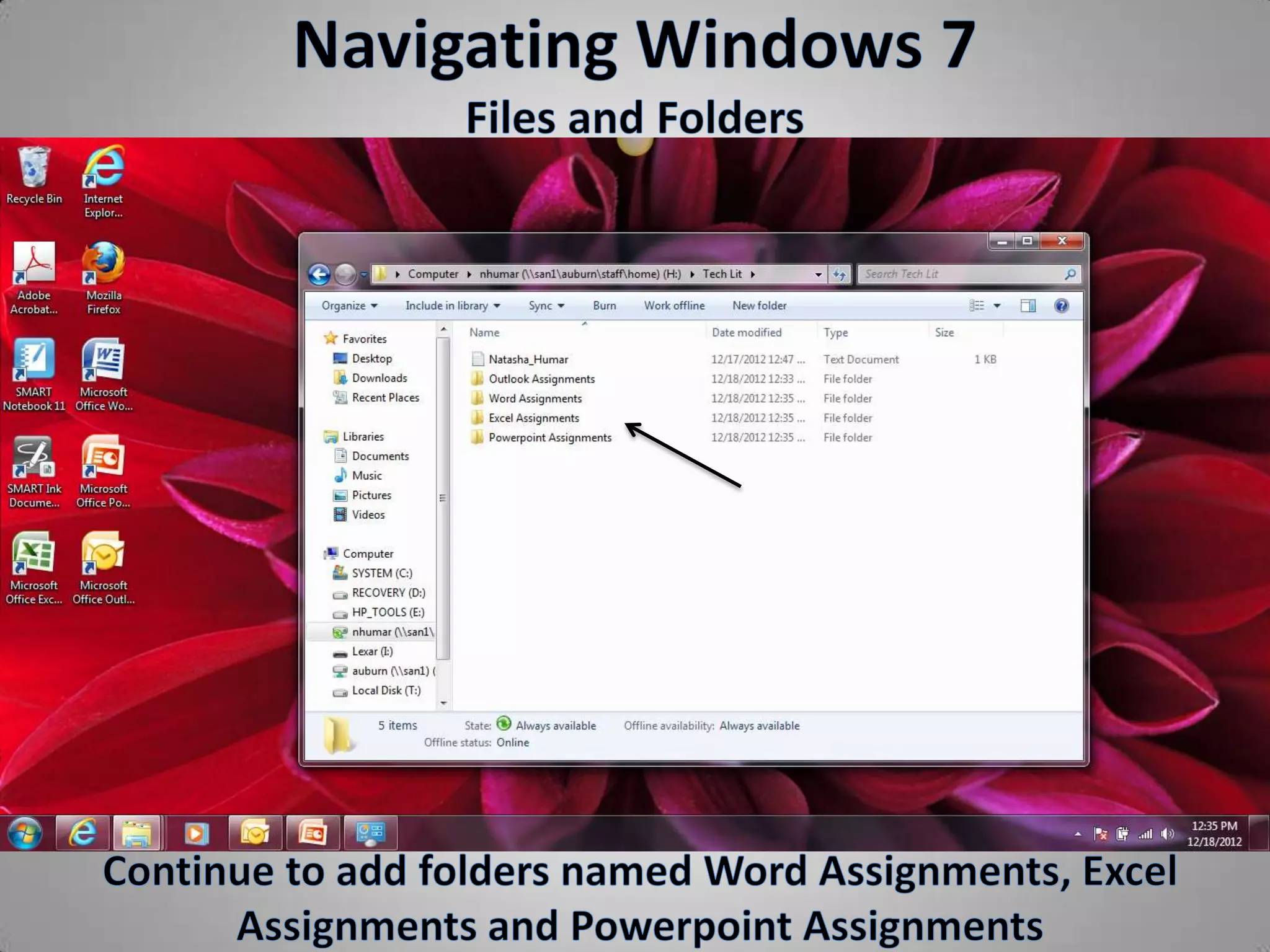Select the Excel Assignments folder
The width and height of the screenshot is (1270, 952).
click(x=533, y=418)
